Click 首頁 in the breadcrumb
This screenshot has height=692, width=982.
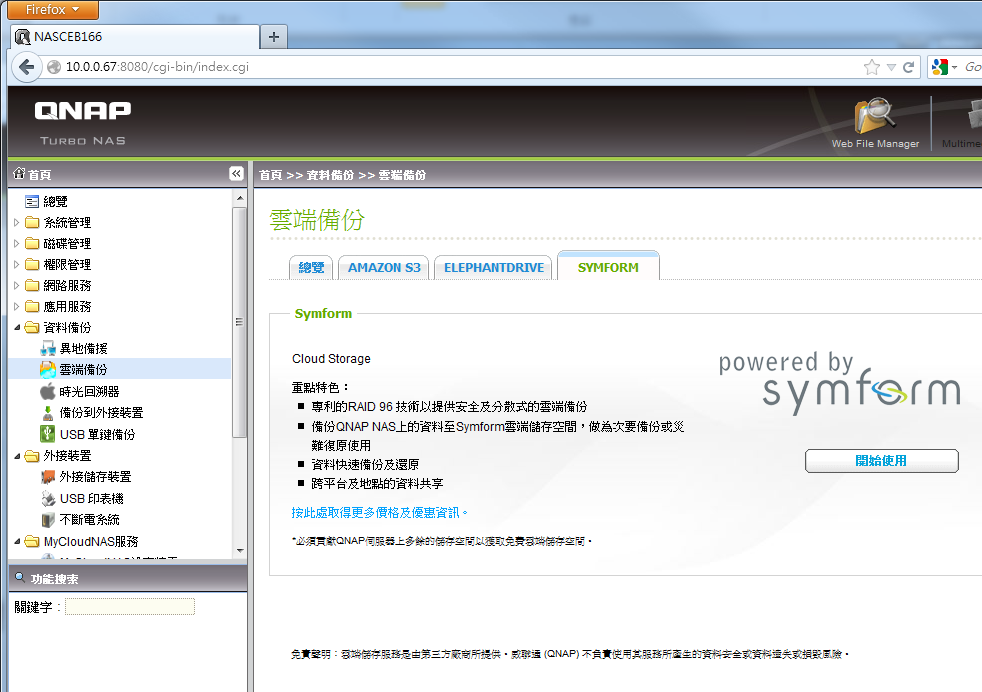271,175
